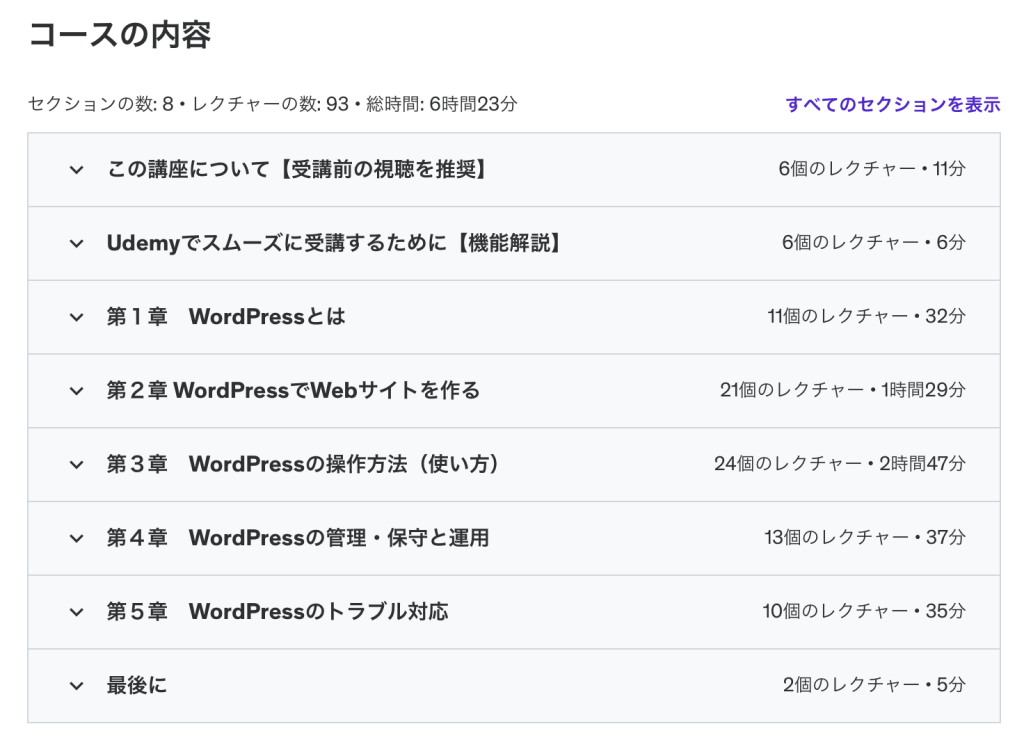Show all sections via すべてのセクションを表示

coord(892,105)
